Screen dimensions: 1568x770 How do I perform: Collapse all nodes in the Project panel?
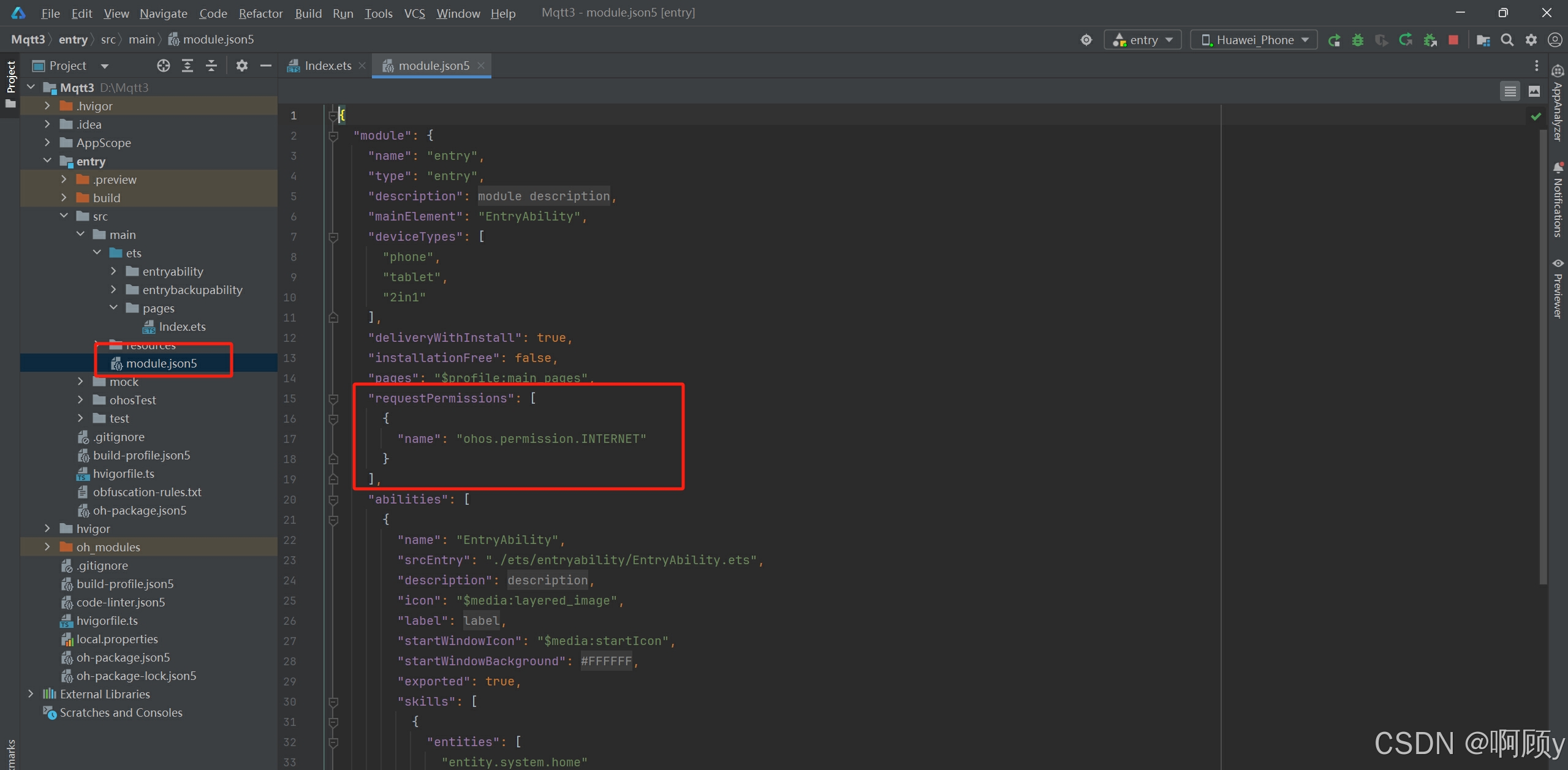(x=211, y=66)
